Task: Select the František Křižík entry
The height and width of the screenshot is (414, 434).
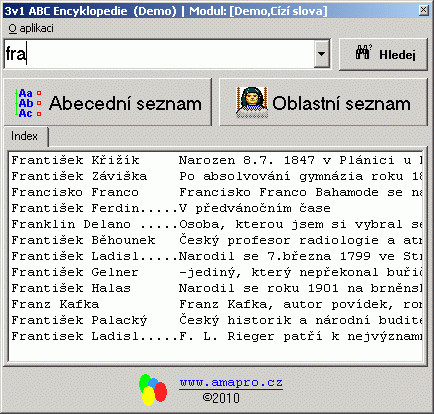Action: pyautogui.click(x=216, y=160)
